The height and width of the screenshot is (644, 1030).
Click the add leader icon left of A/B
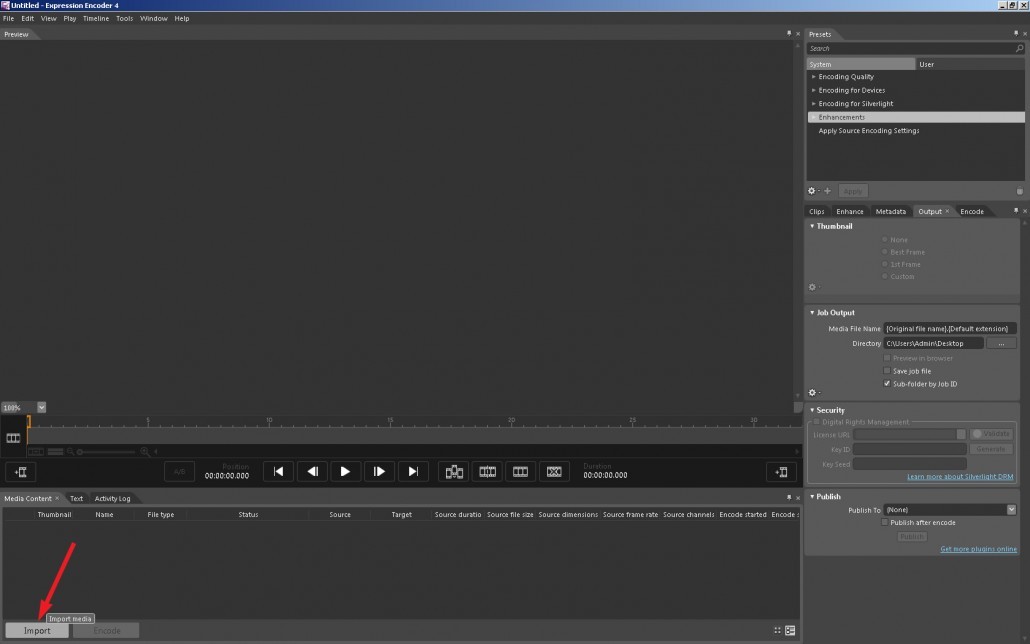pos(20,472)
